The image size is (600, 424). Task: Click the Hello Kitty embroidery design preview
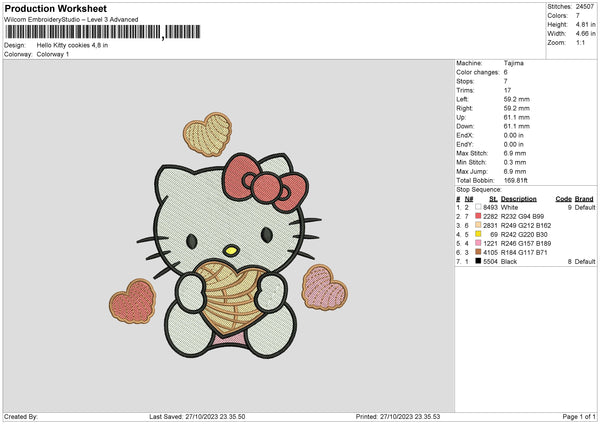(x=228, y=235)
